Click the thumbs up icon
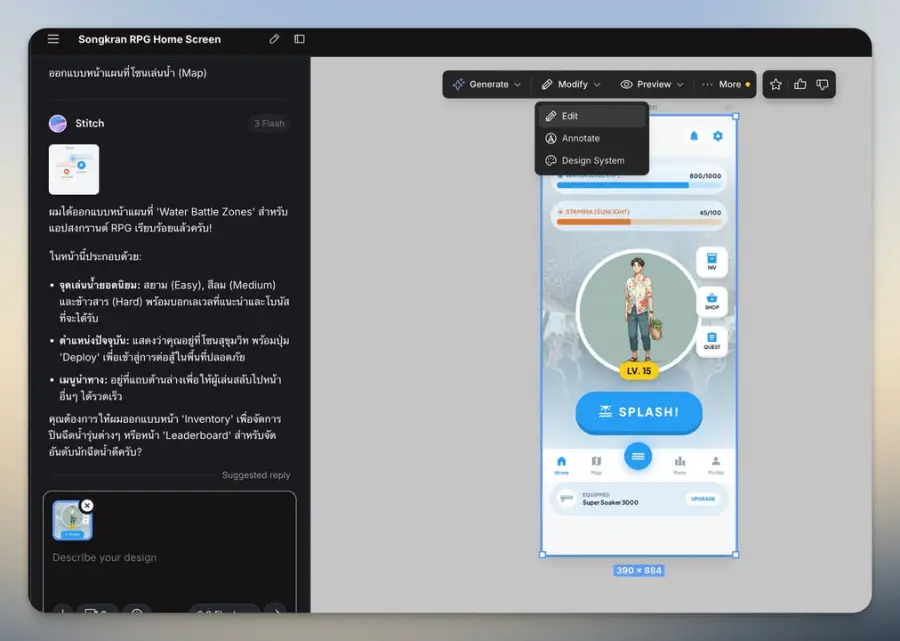Screen dimensions: 900x641 click(x=800, y=84)
